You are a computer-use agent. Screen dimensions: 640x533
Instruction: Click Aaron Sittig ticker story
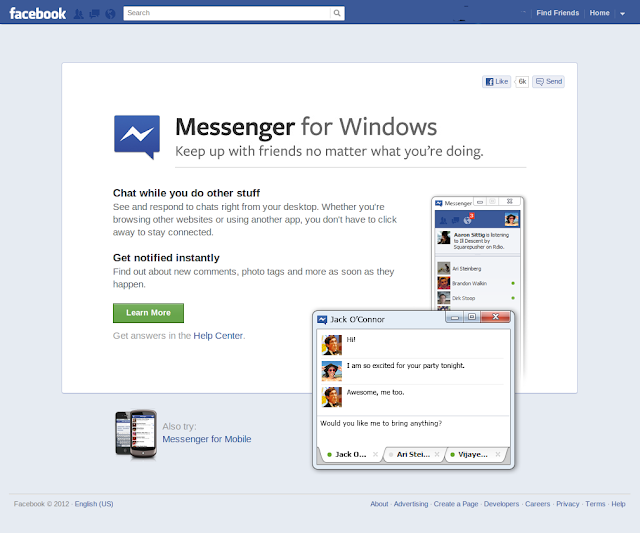[x=478, y=241]
